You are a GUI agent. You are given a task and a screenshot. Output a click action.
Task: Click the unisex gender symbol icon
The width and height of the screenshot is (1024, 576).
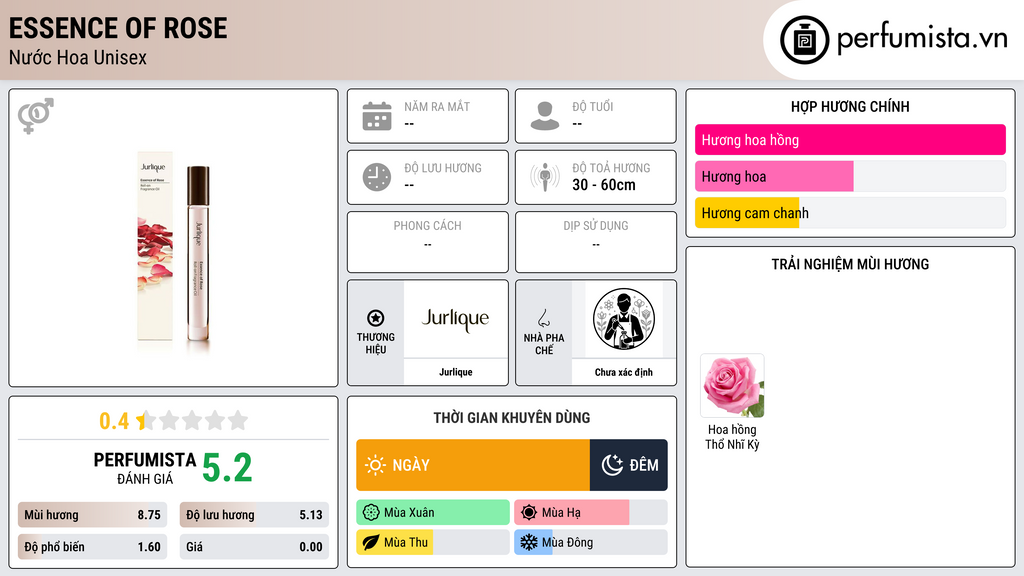click(x=36, y=116)
